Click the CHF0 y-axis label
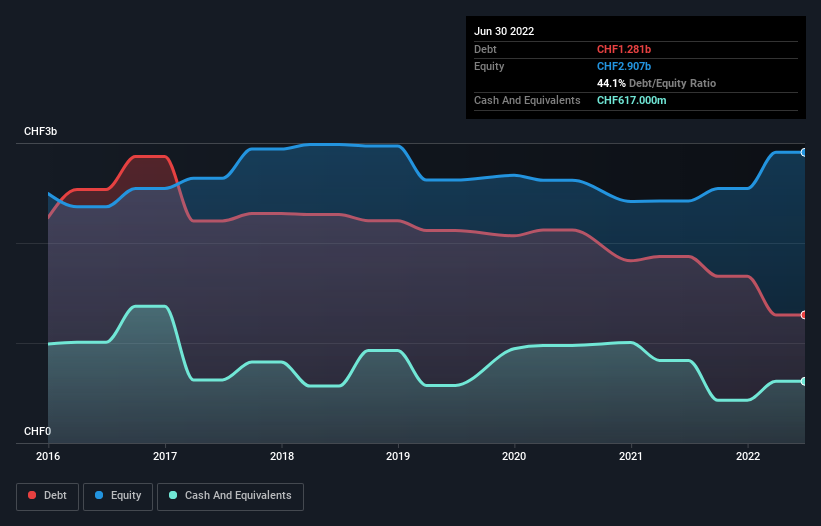The width and height of the screenshot is (821, 526). coord(38,431)
